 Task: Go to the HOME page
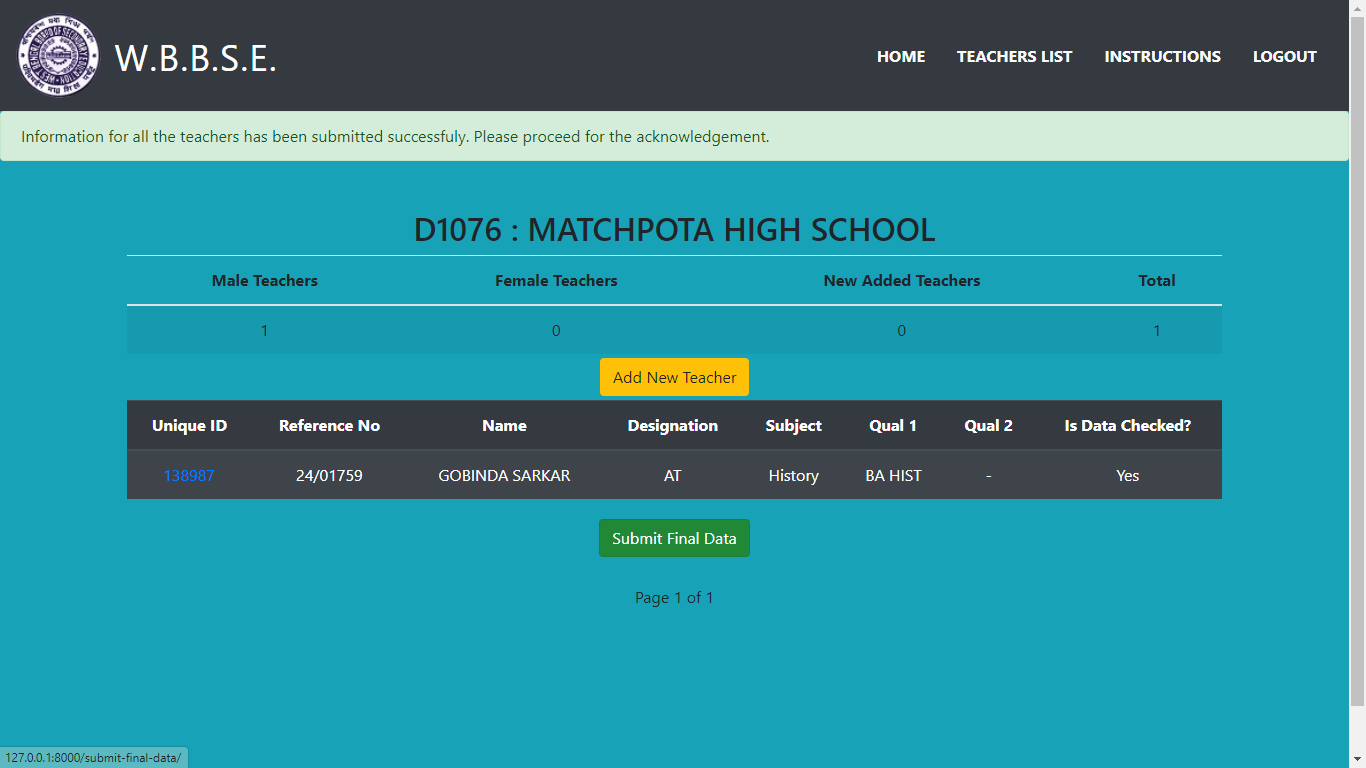click(900, 57)
